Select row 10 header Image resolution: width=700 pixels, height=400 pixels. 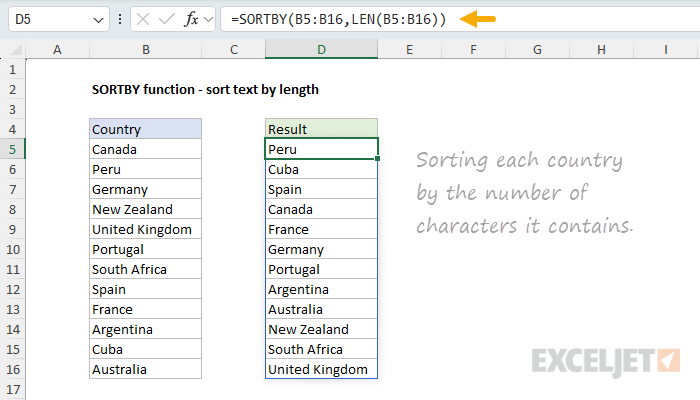click(x=12, y=249)
